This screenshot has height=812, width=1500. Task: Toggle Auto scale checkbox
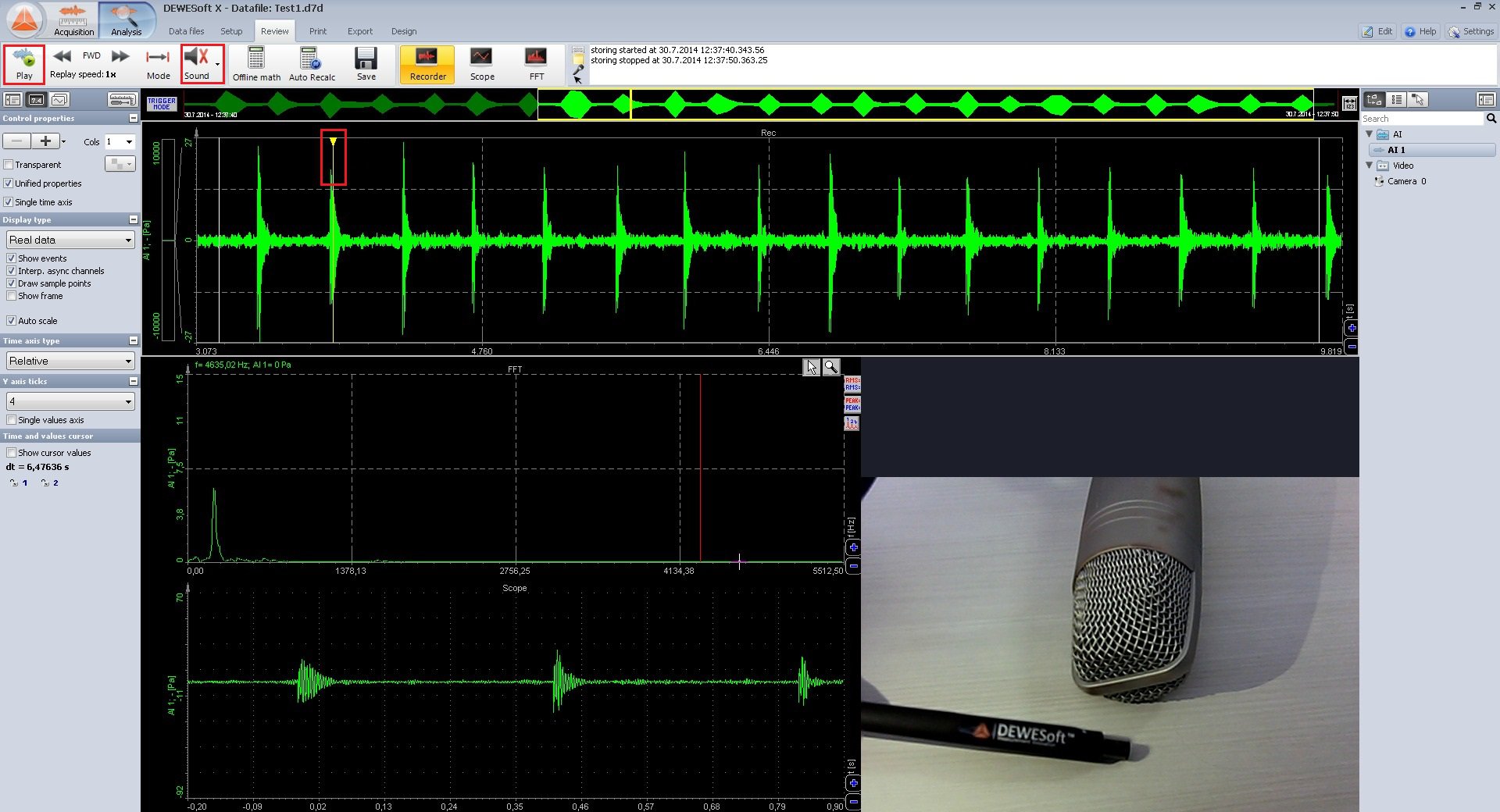(x=11, y=321)
